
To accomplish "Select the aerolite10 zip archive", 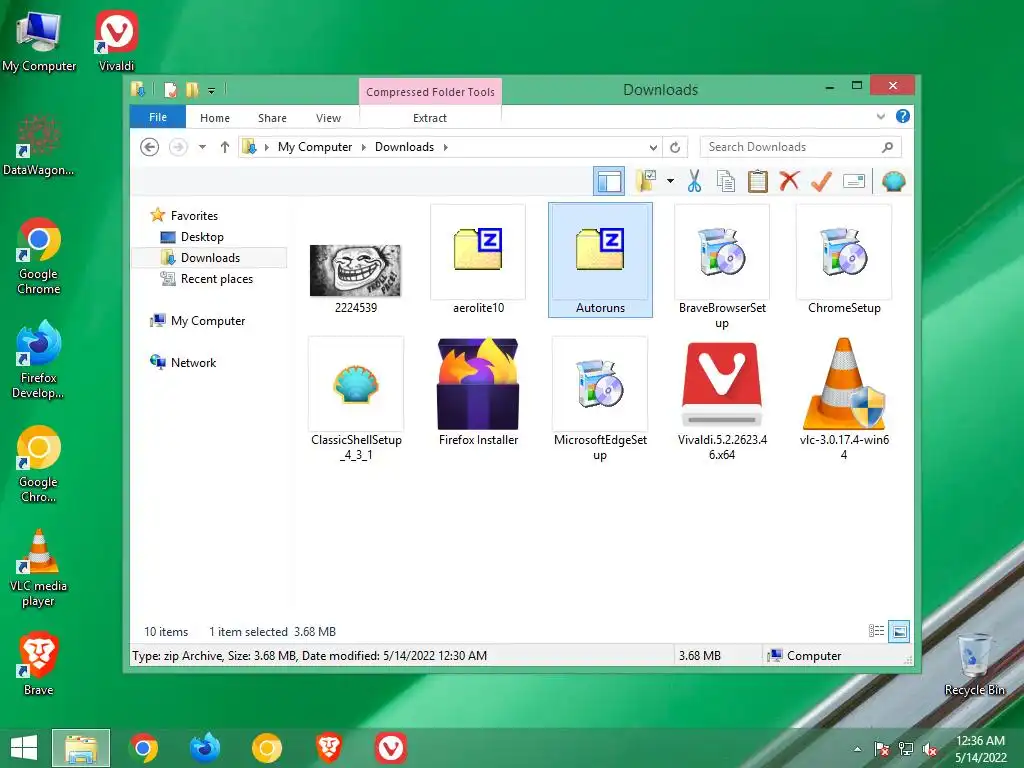I will [478, 261].
